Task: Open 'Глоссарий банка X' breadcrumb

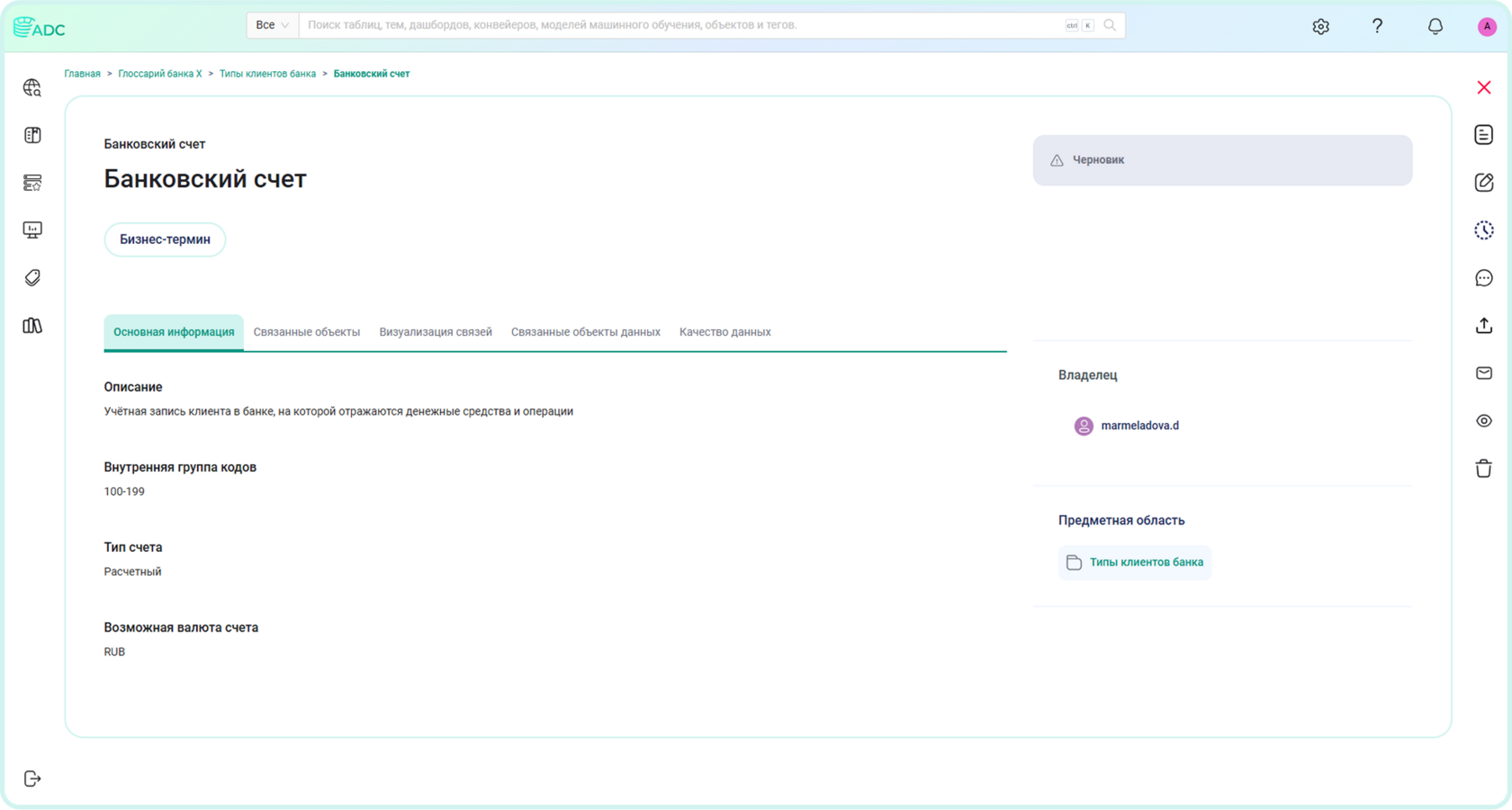Action: click(x=160, y=74)
